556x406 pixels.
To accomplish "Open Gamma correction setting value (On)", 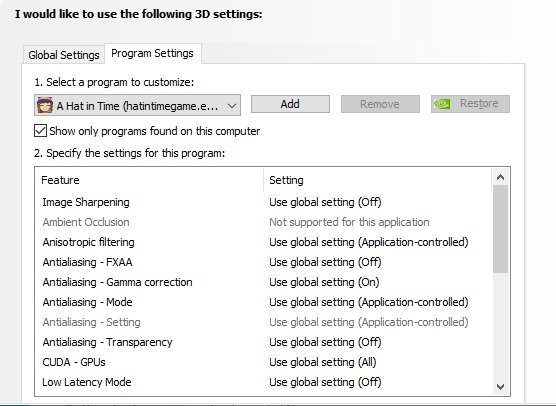I will 324,282.
